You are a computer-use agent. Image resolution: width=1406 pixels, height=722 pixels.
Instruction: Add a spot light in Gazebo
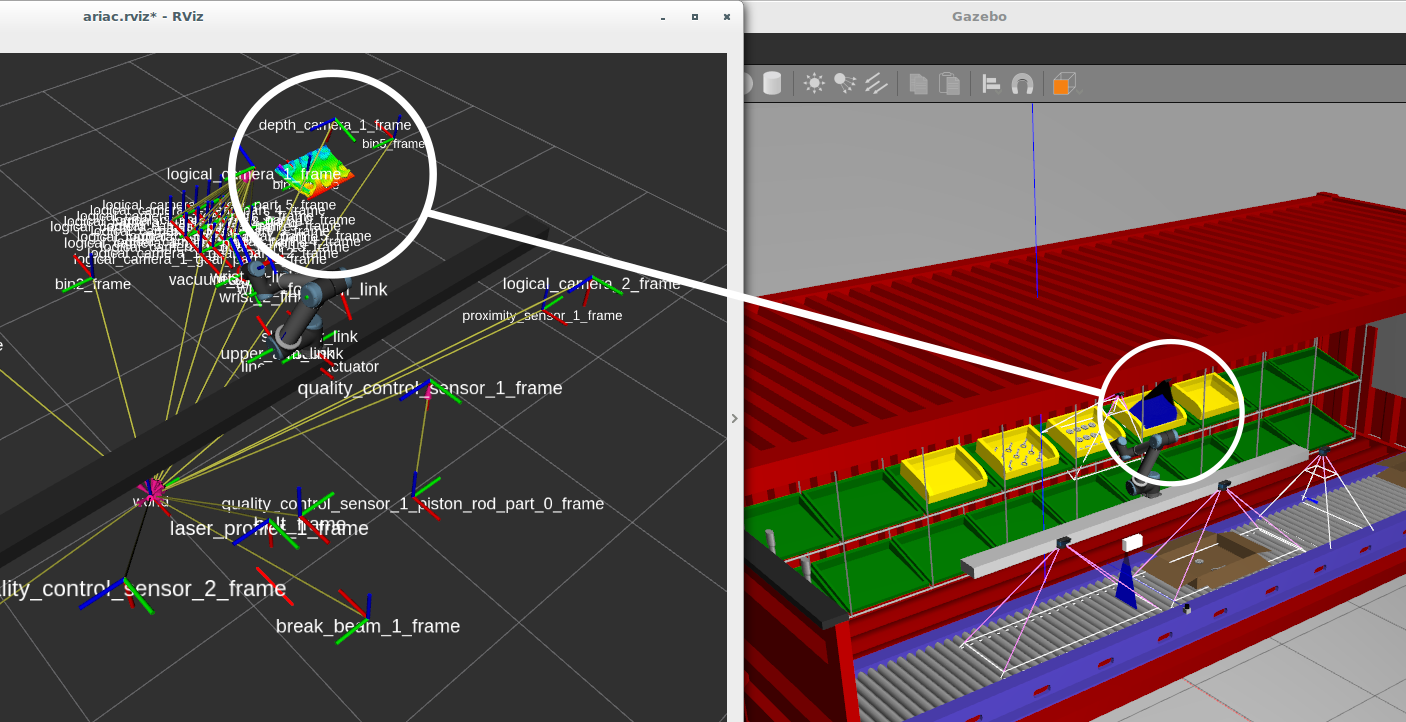845,83
